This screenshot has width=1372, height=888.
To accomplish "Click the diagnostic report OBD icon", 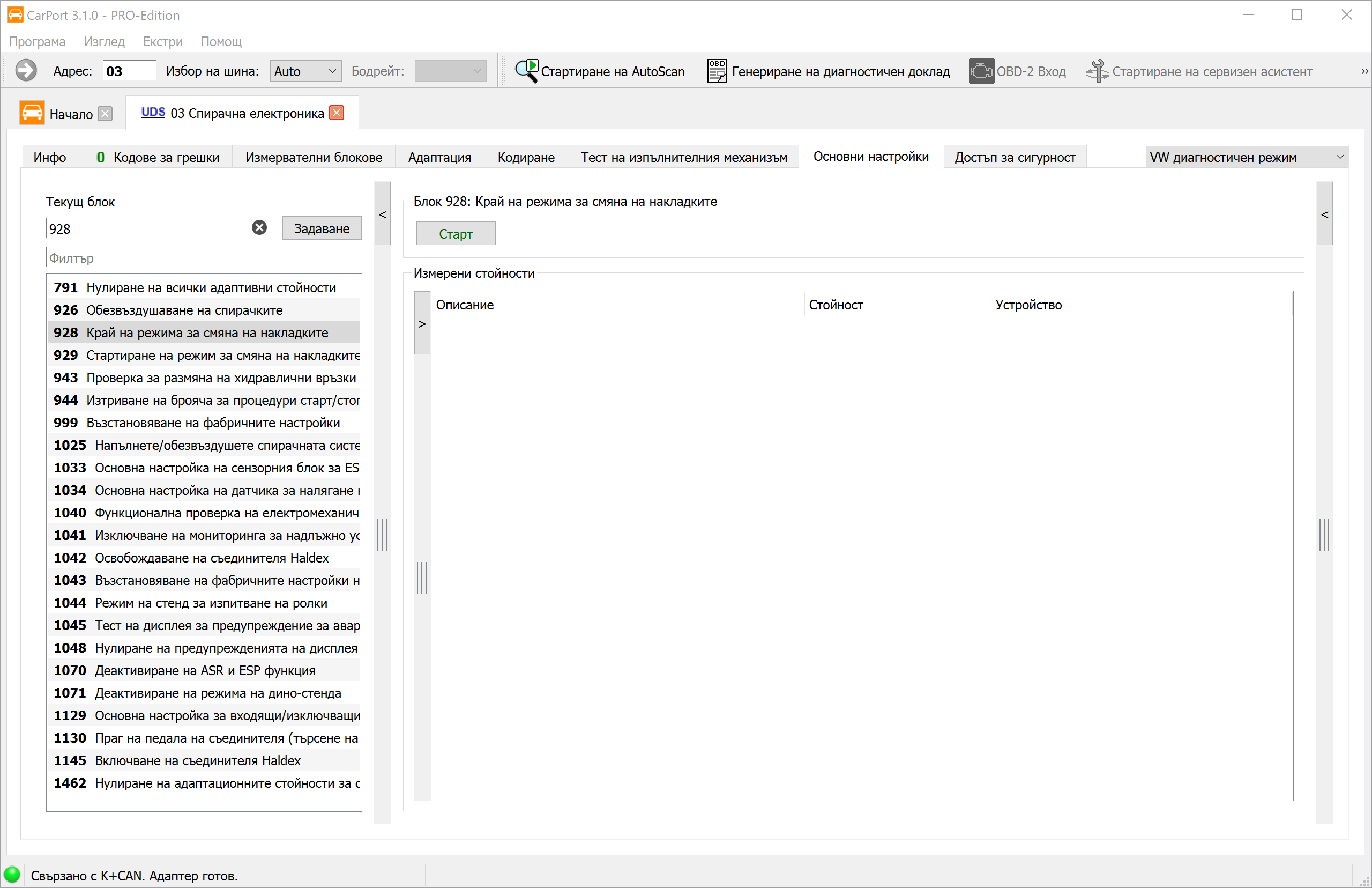I will [716, 71].
